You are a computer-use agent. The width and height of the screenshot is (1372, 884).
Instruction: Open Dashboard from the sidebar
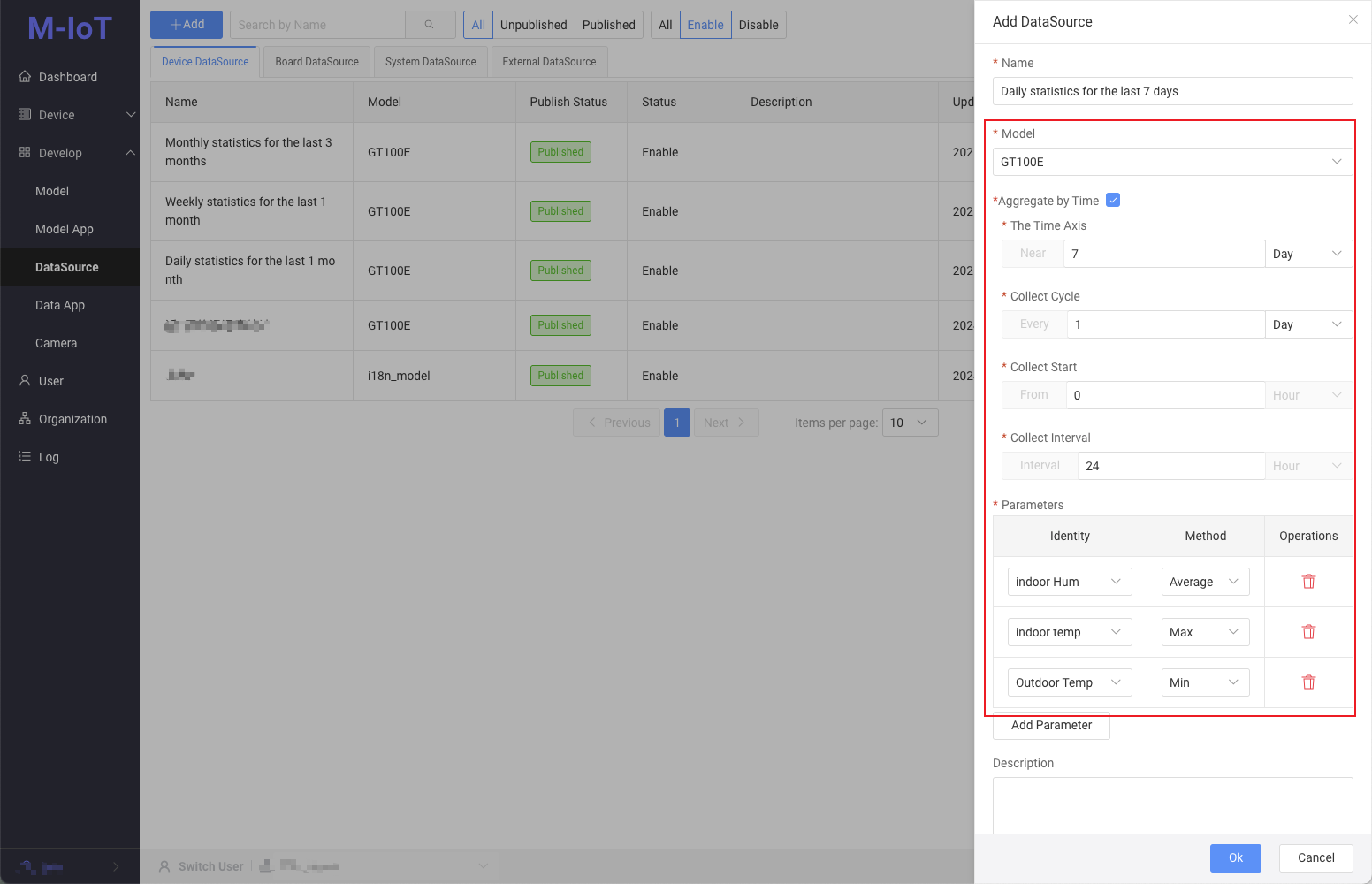click(68, 77)
